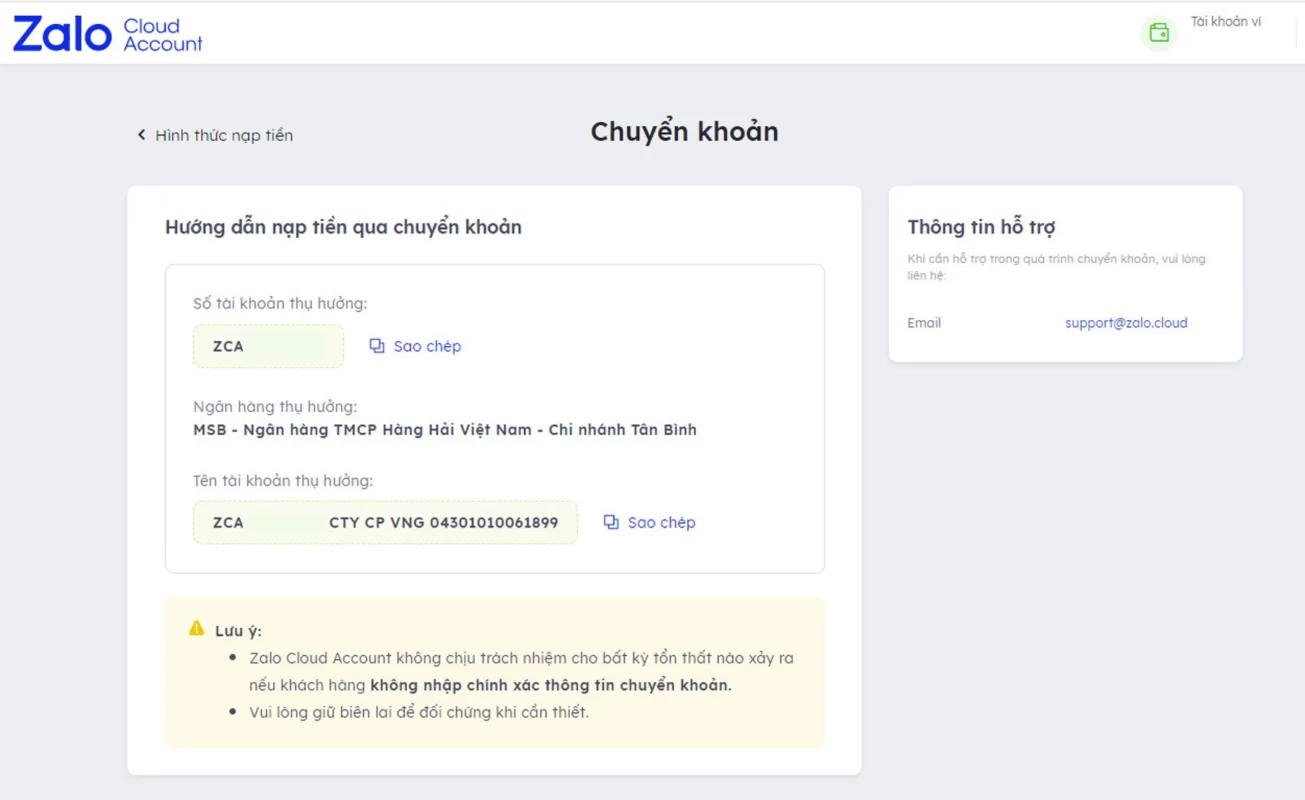Go back to Hình thức nạp tiền

click(x=224, y=135)
